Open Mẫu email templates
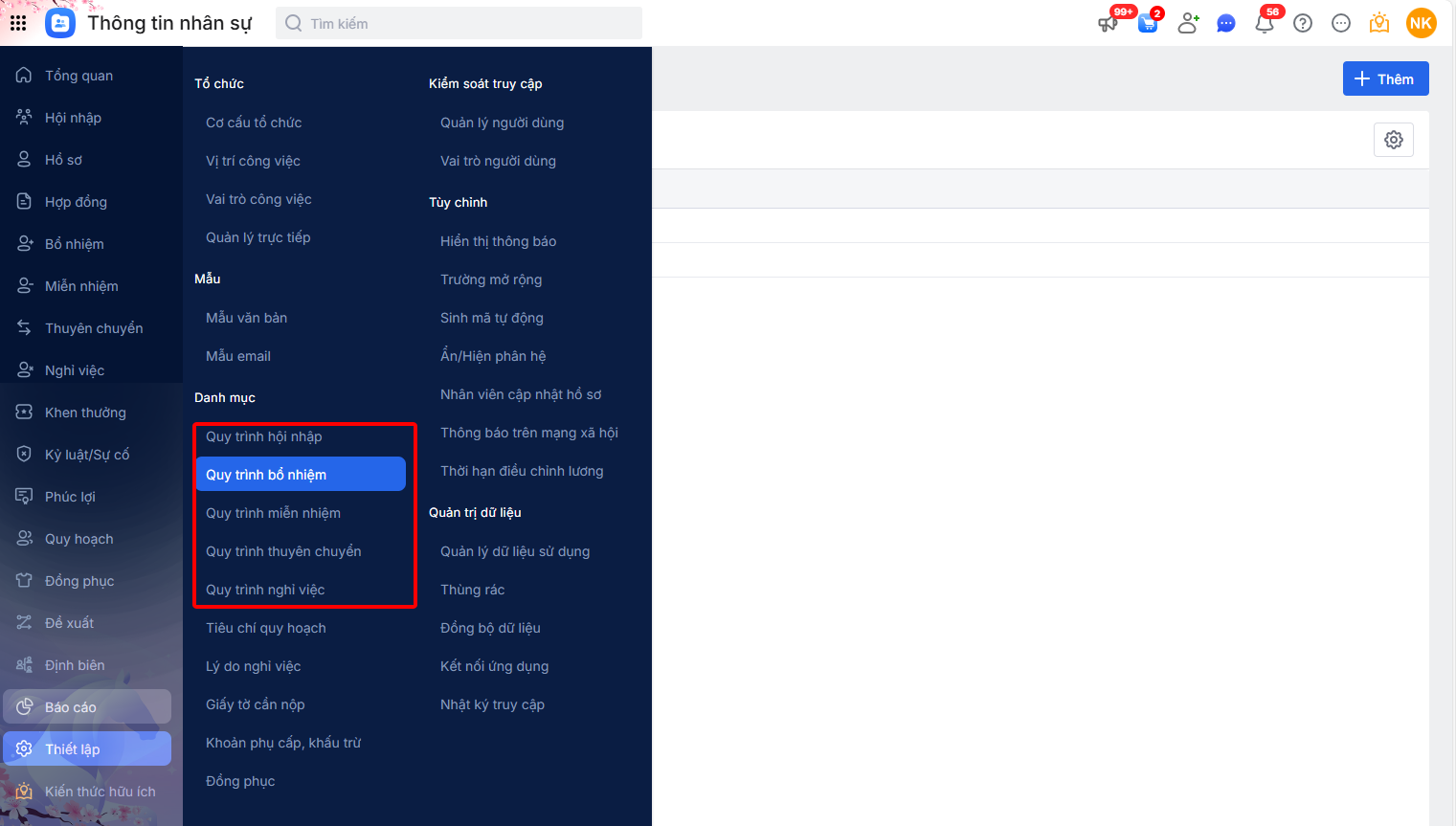This screenshot has width=1456, height=826. (238, 356)
